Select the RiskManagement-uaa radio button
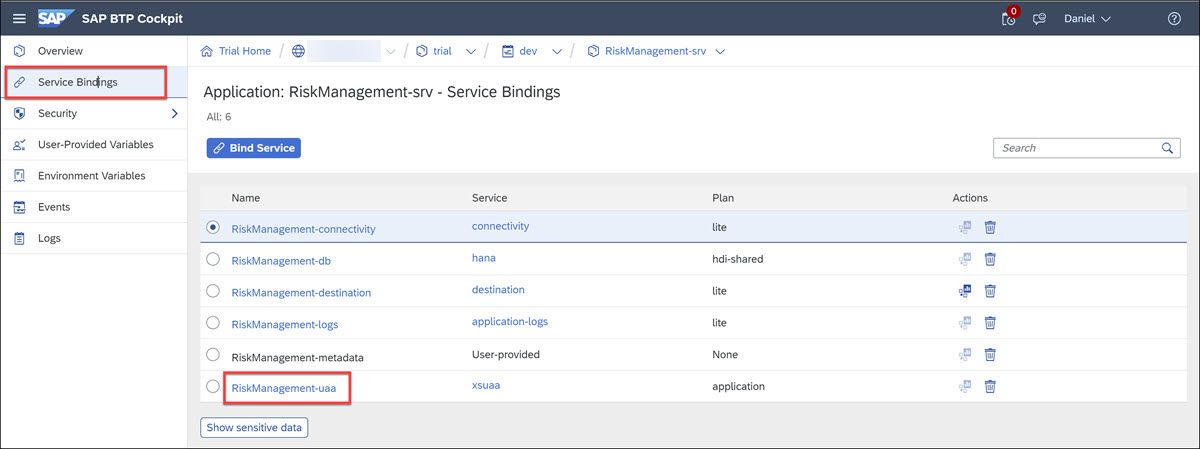The image size is (1200, 449). [x=212, y=386]
